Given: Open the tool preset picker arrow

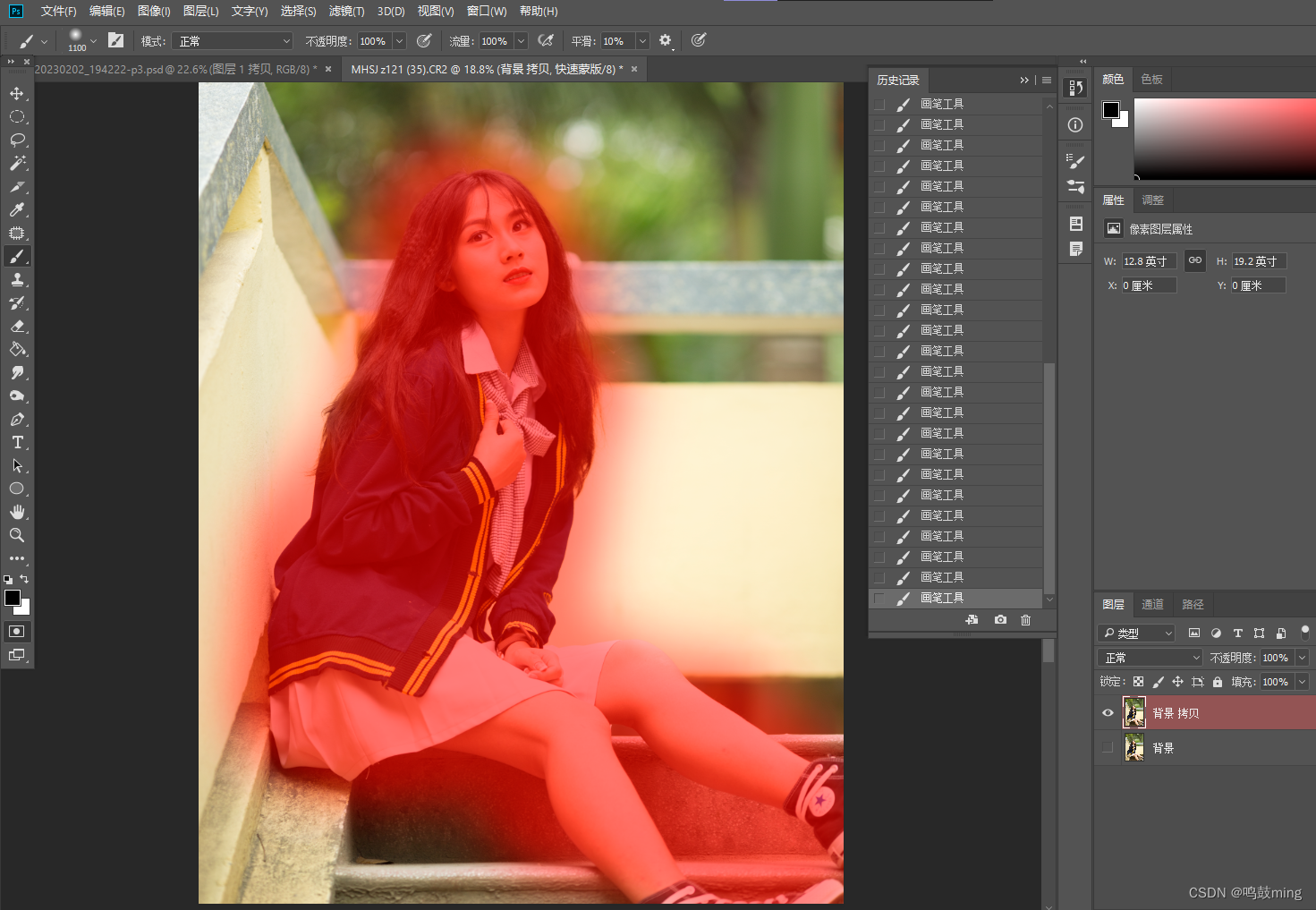Looking at the screenshot, I should 44,41.
